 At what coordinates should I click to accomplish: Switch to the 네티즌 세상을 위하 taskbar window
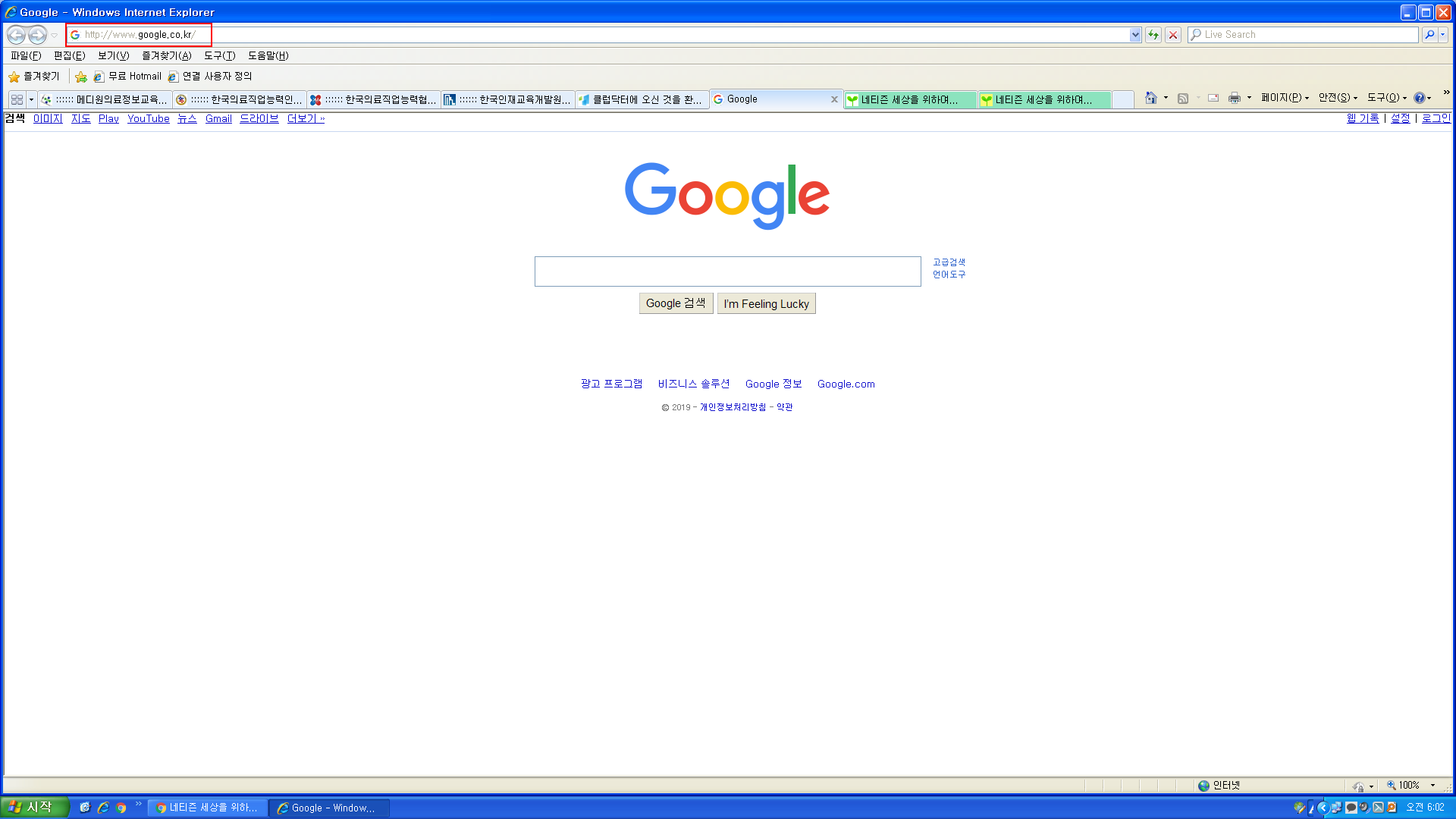click(x=208, y=808)
